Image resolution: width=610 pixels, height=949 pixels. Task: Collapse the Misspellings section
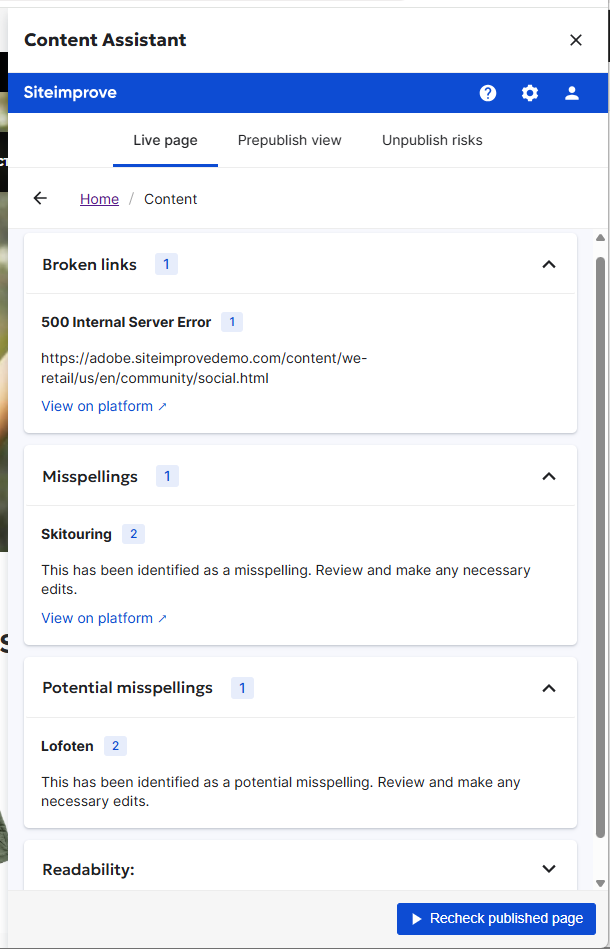coord(548,476)
